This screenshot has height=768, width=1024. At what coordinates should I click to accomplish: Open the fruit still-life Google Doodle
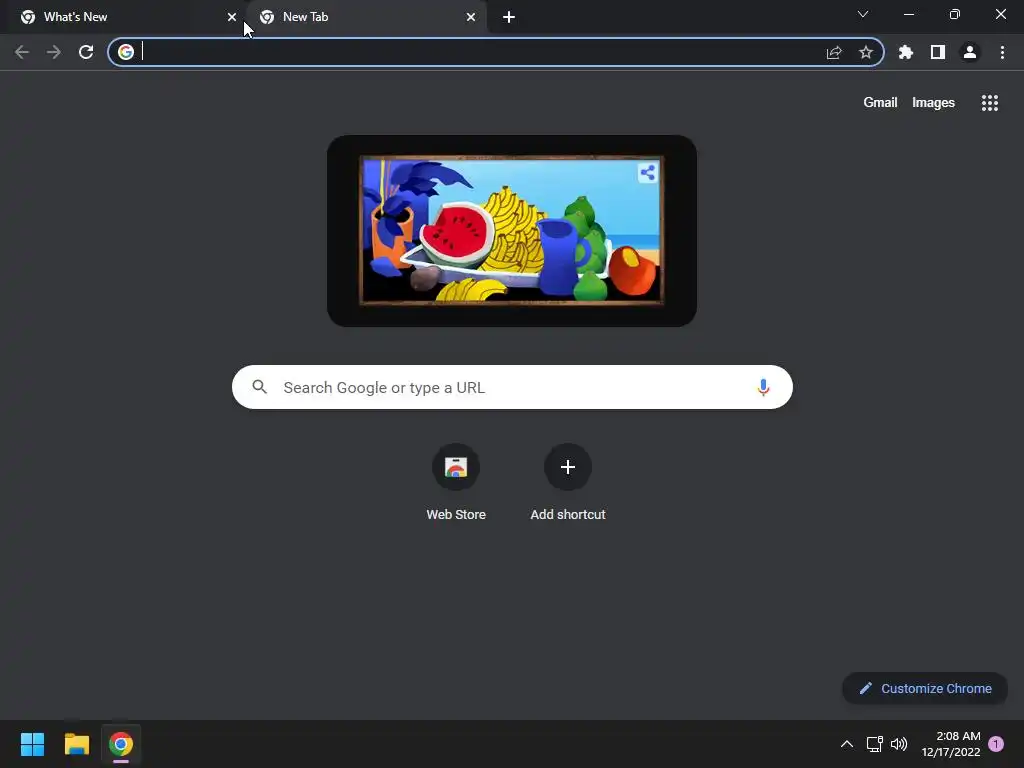pos(512,231)
